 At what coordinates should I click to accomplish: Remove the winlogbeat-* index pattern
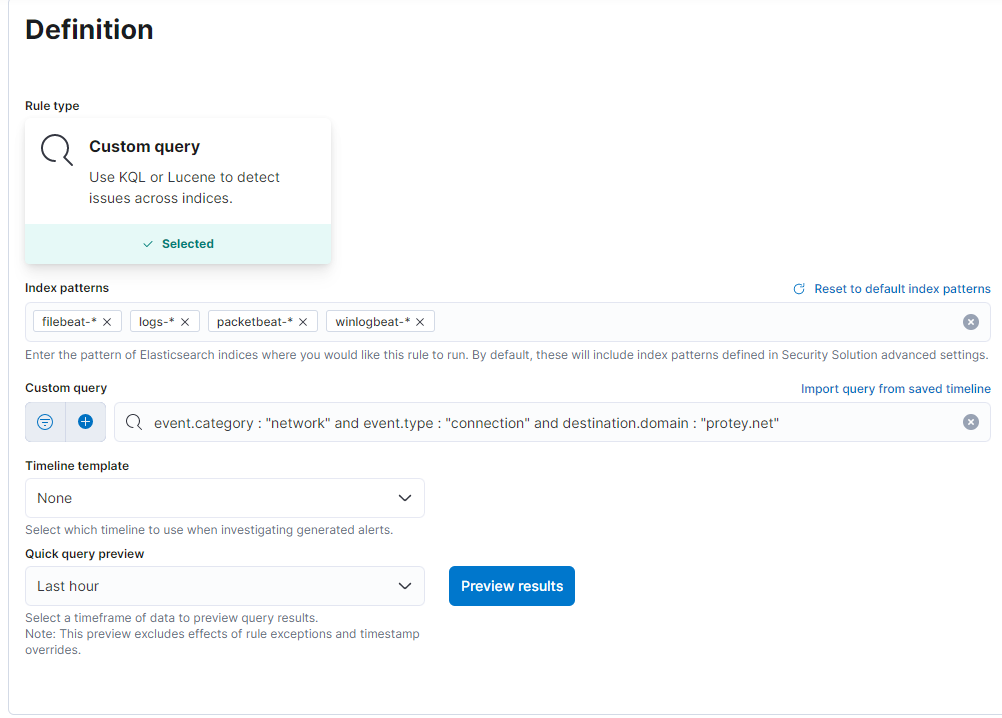(x=420, y=322)
